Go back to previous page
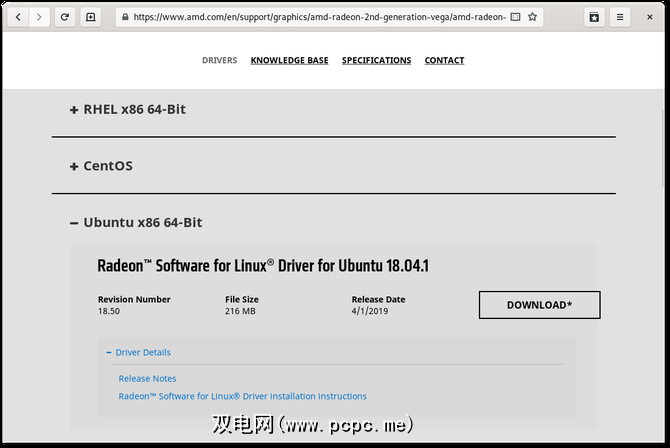The image size is (670, 448). click(18, 17)
